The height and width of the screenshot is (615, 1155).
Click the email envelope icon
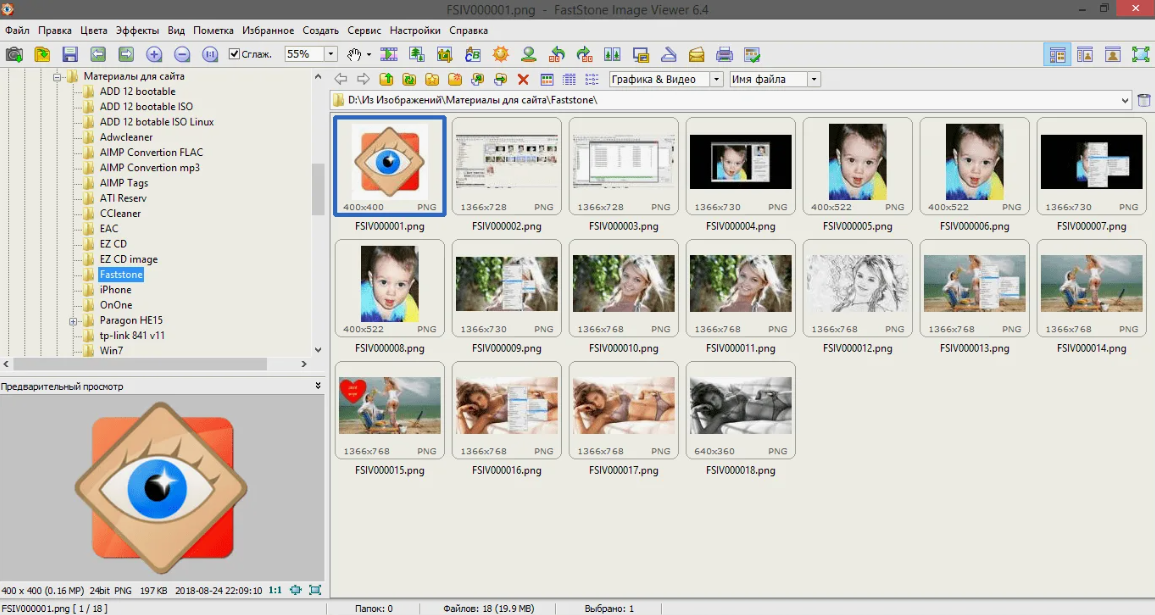coord(696,55)
